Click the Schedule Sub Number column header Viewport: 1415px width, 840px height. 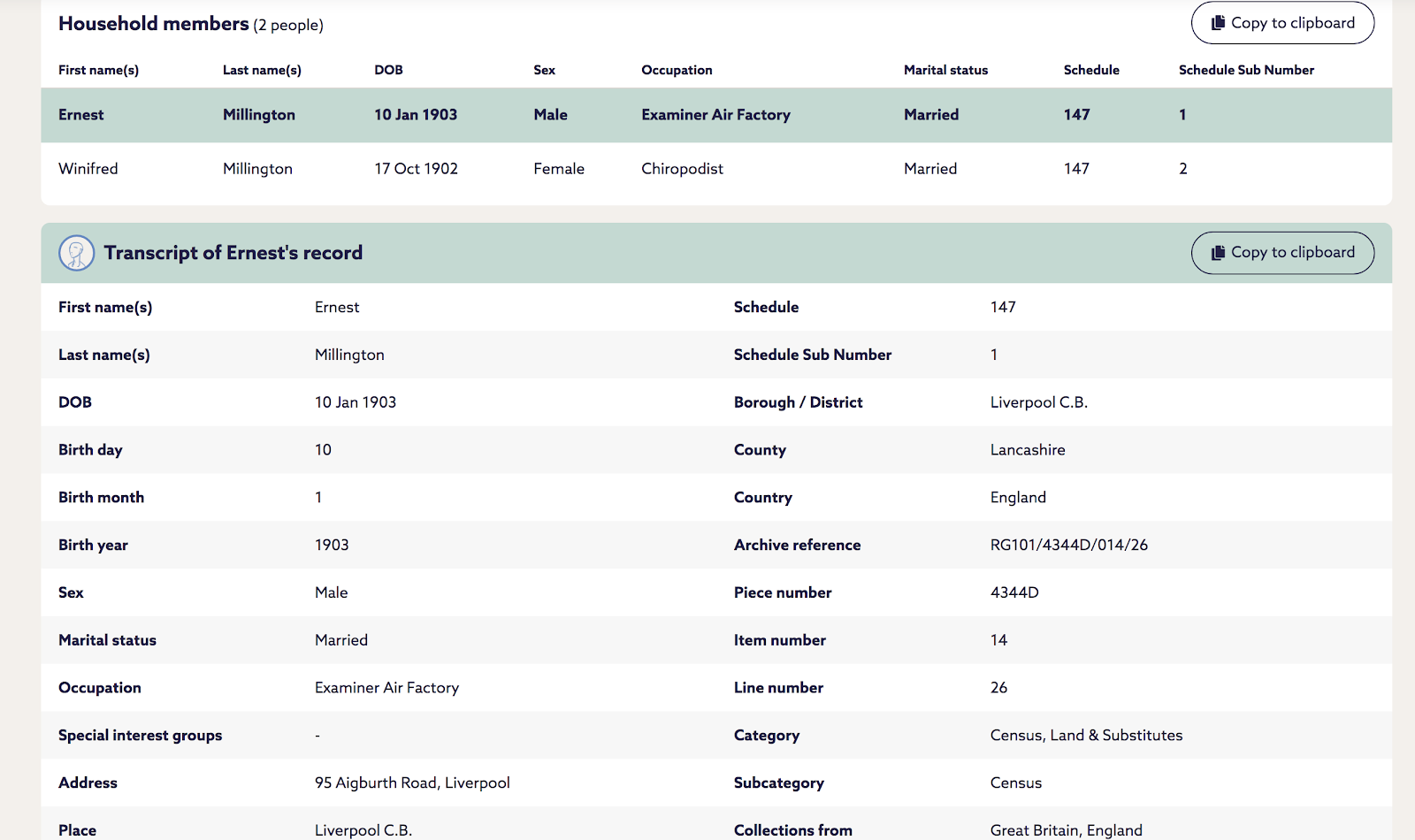click(x=1246, y=70)
